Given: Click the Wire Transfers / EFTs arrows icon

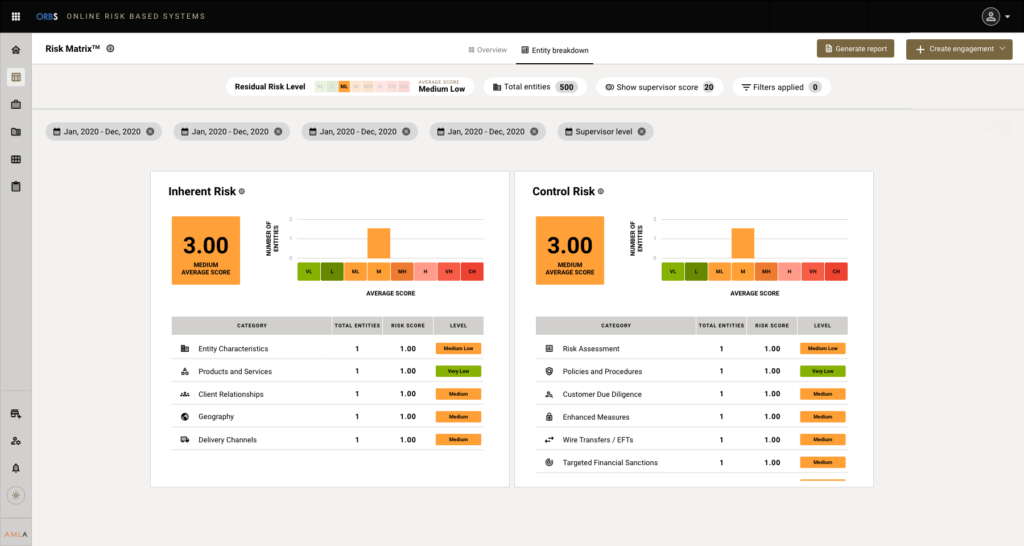Looking at the screenshot, I should pos(549,440).
